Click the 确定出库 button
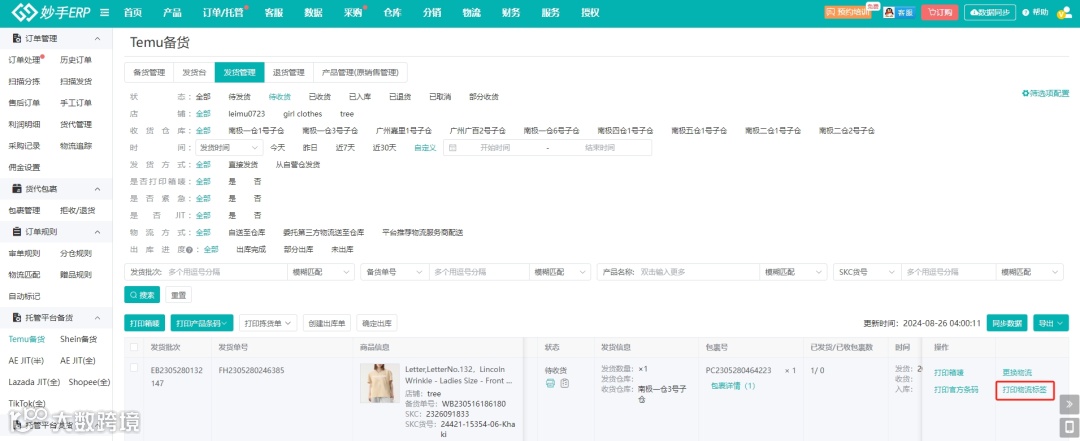 [377, 322]
